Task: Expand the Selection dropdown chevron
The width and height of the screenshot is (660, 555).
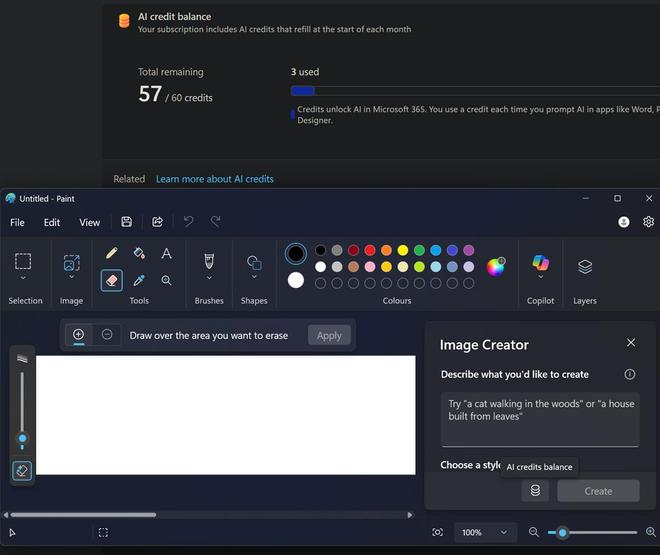Action: (x=23, y=278)
